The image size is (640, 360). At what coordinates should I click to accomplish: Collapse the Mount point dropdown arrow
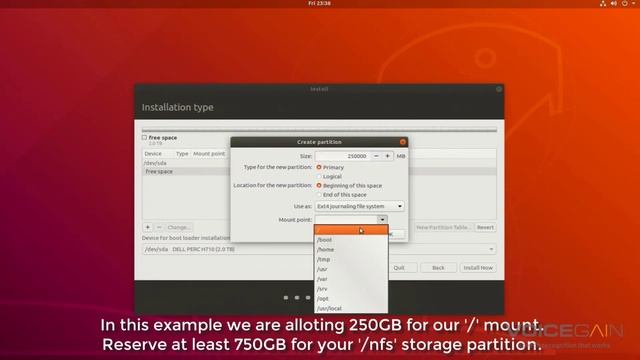(x=382, y=220)
